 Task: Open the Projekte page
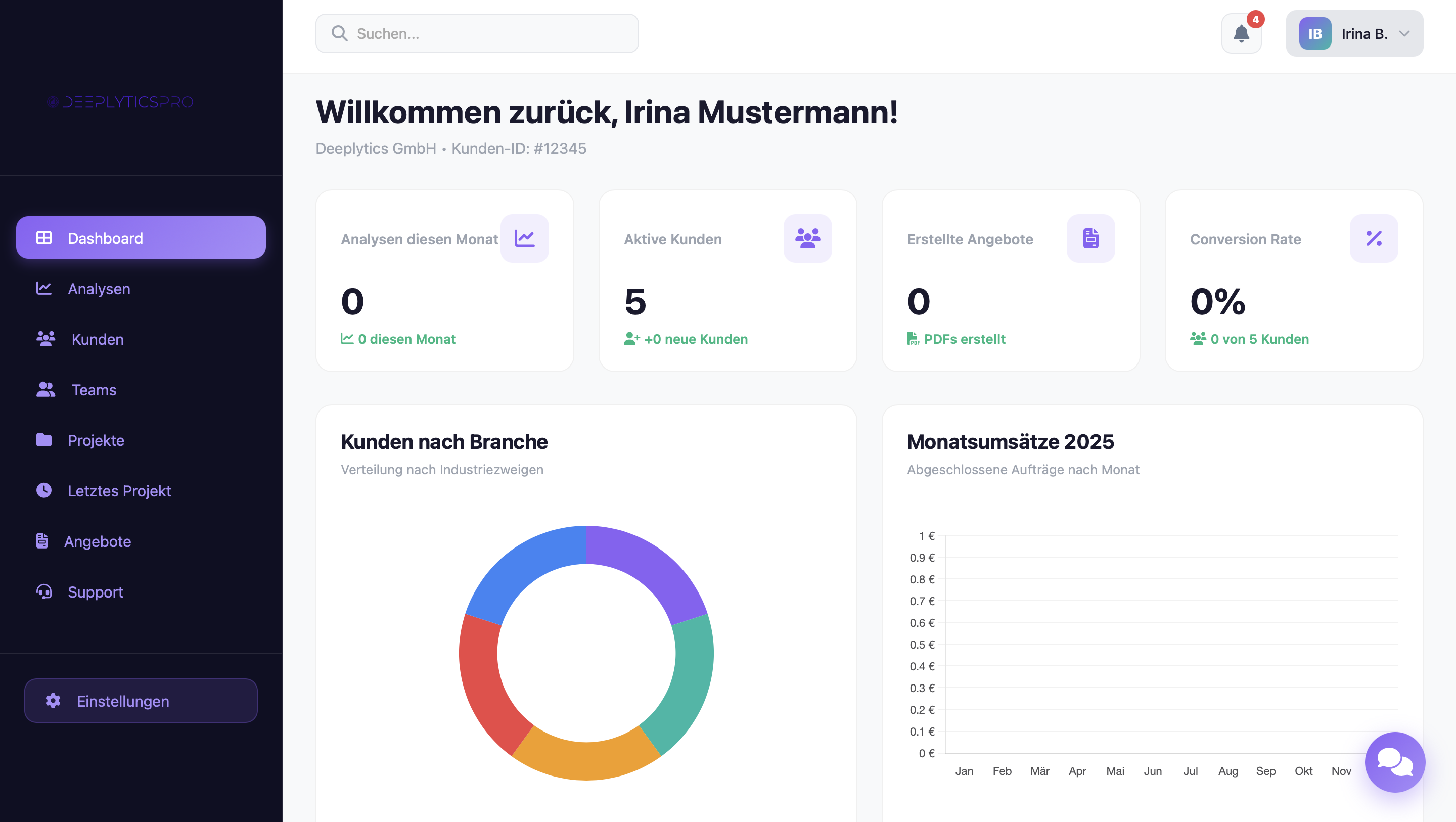coord(141,440)
